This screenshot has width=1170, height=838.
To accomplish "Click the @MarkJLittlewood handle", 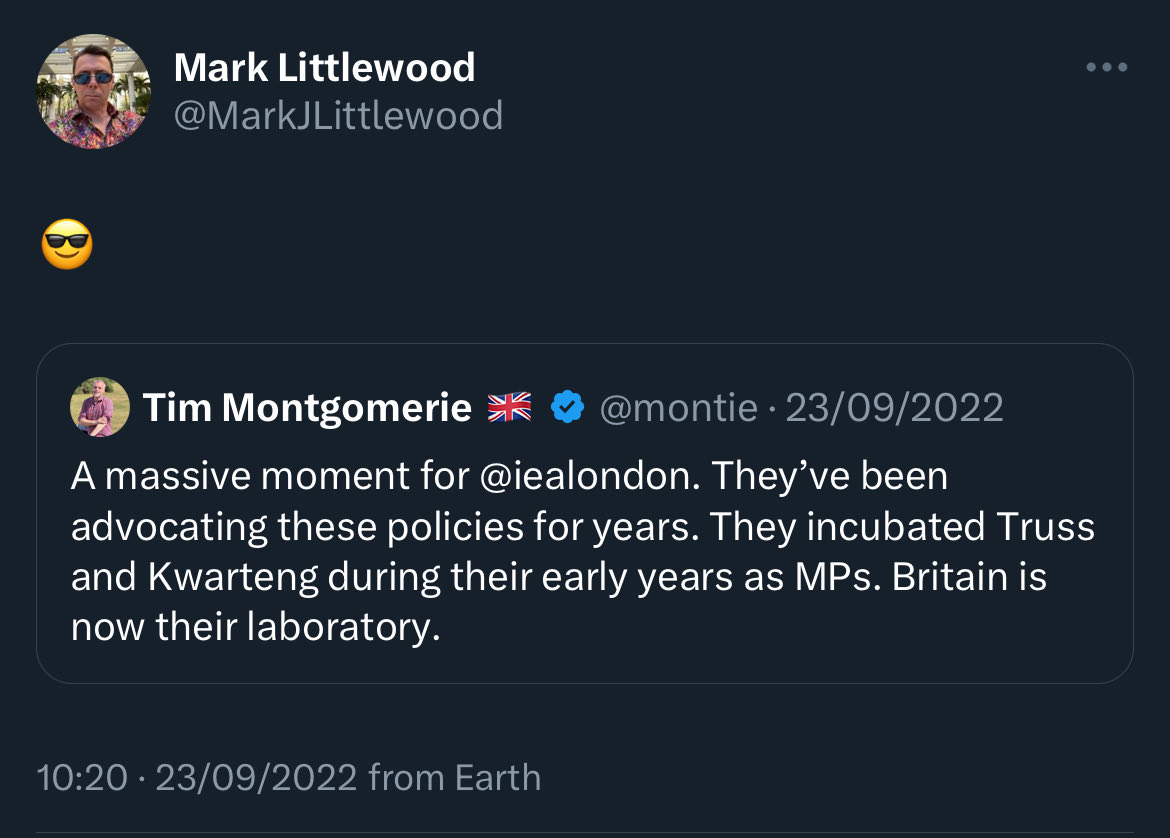I will pyautogui.click(x=338, y=116).
